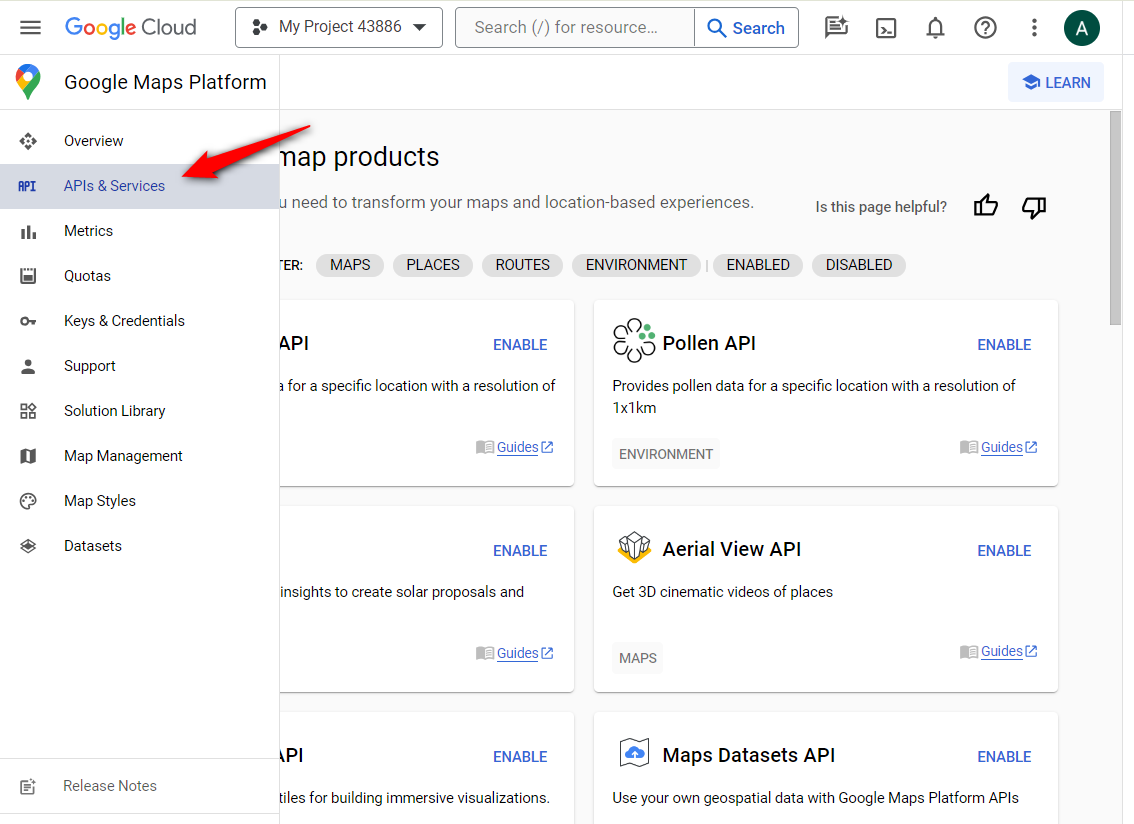
Task: Click the Google Maps Platform heading
Action: tap(165, 82)
